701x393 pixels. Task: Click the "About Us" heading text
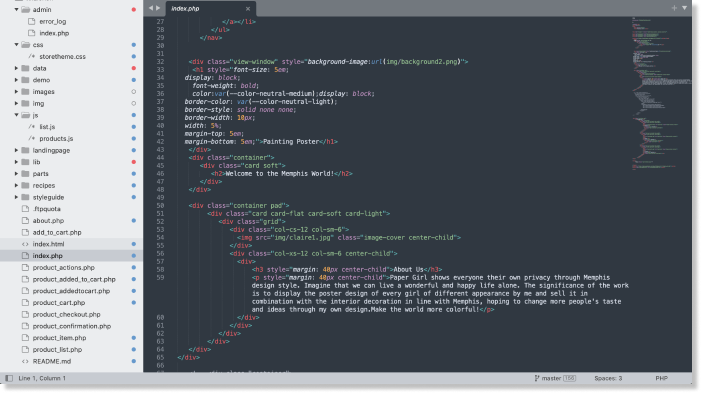(x=408, y=270)
